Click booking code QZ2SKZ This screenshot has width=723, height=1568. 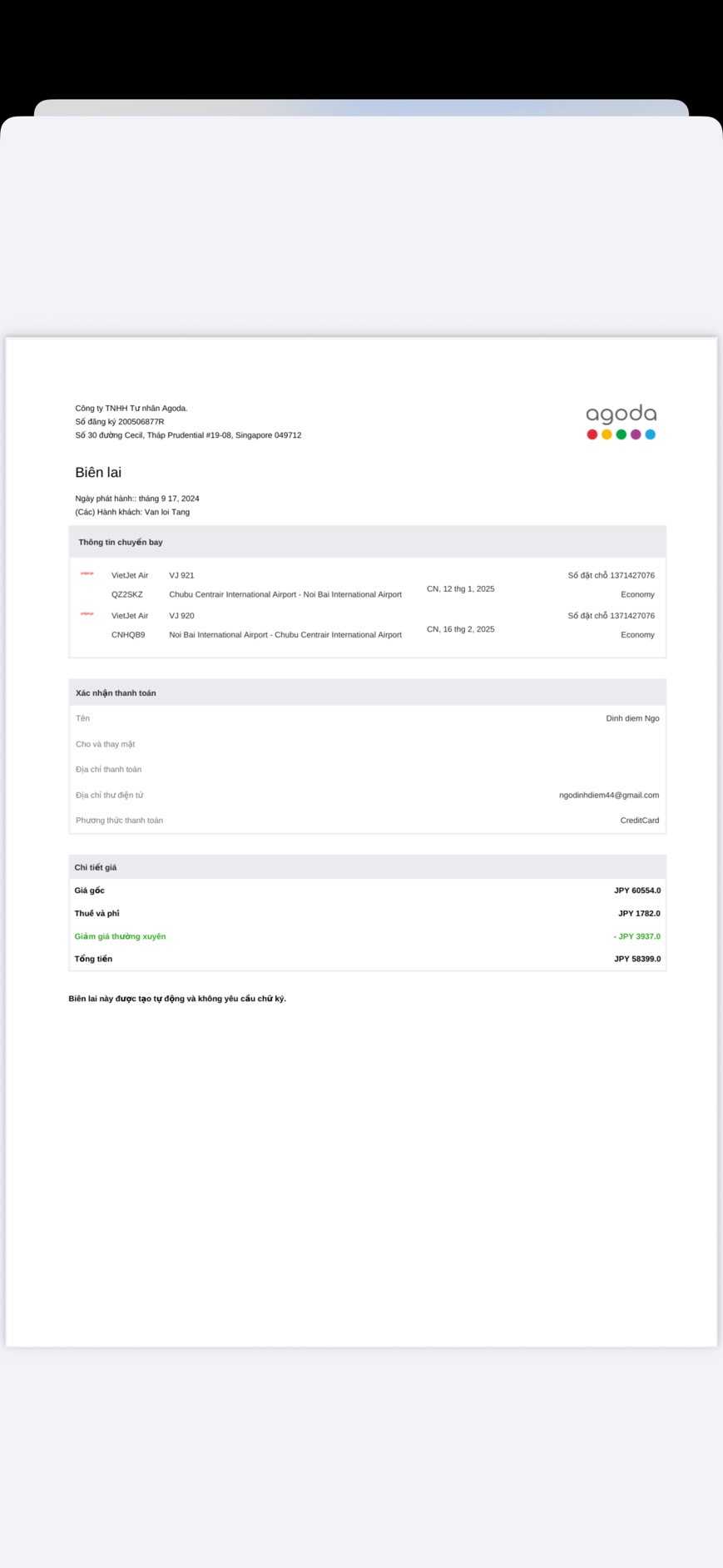127,594
